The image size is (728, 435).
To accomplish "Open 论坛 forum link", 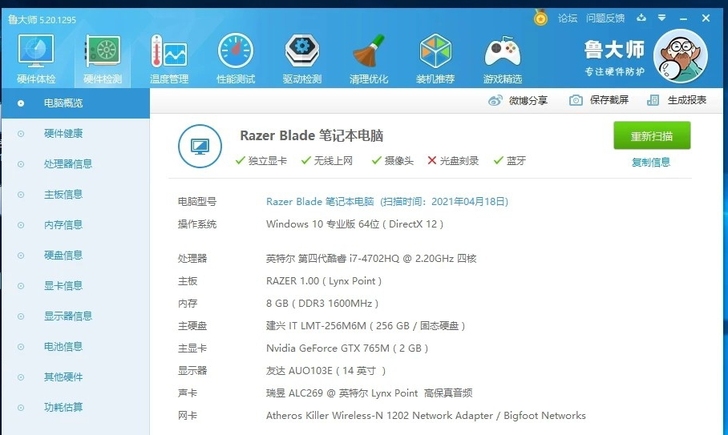I will [567, 18].
